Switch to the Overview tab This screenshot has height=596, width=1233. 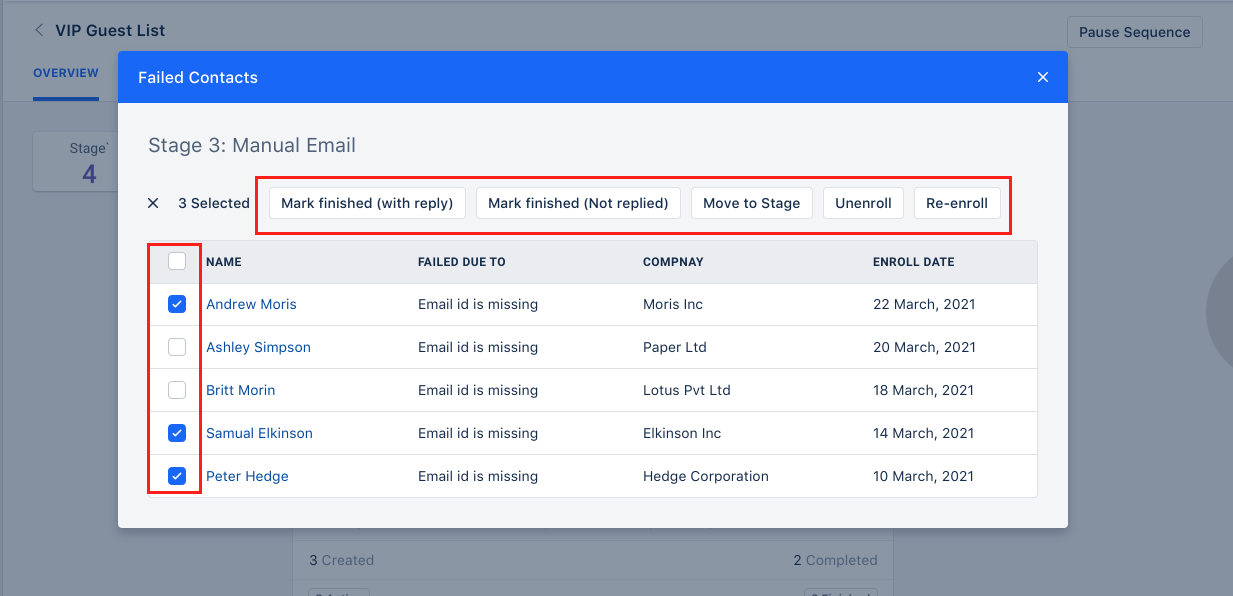click(x=66, y=73)
